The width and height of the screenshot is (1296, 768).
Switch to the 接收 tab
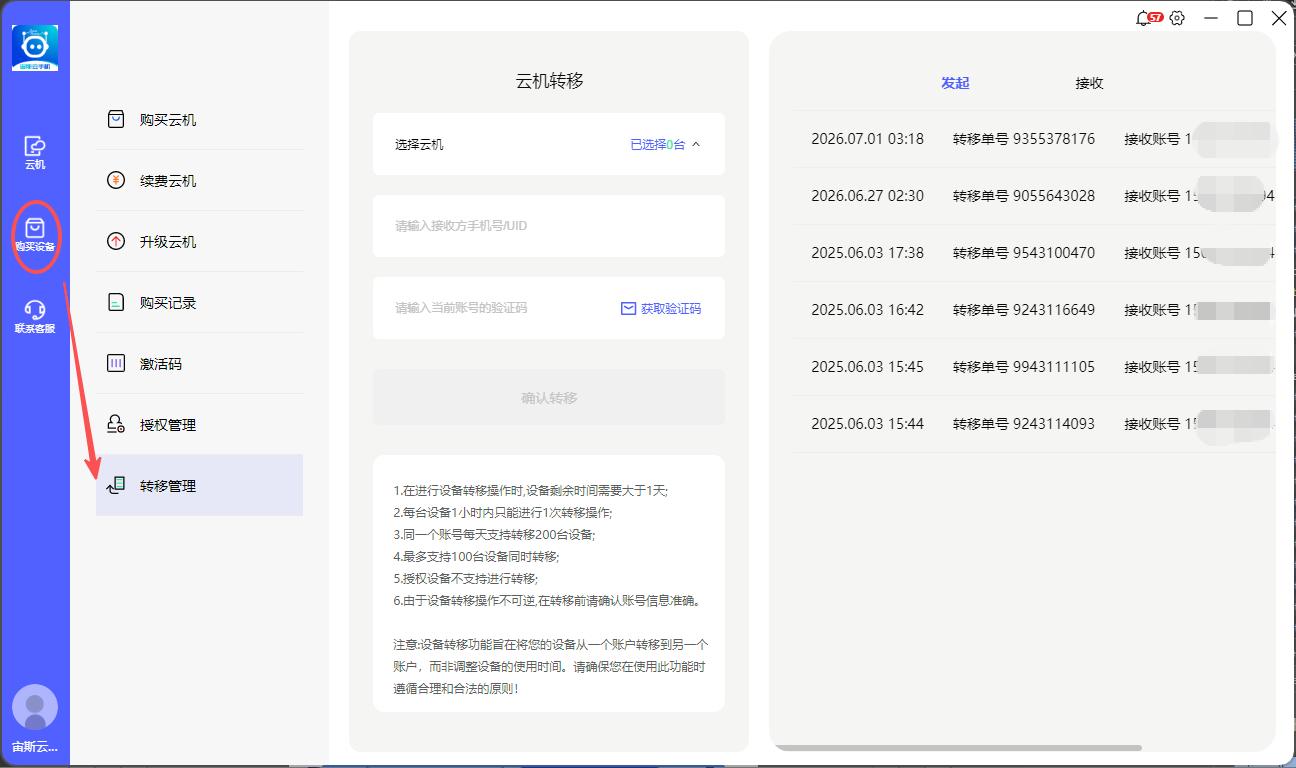(x=1089, y=83)
